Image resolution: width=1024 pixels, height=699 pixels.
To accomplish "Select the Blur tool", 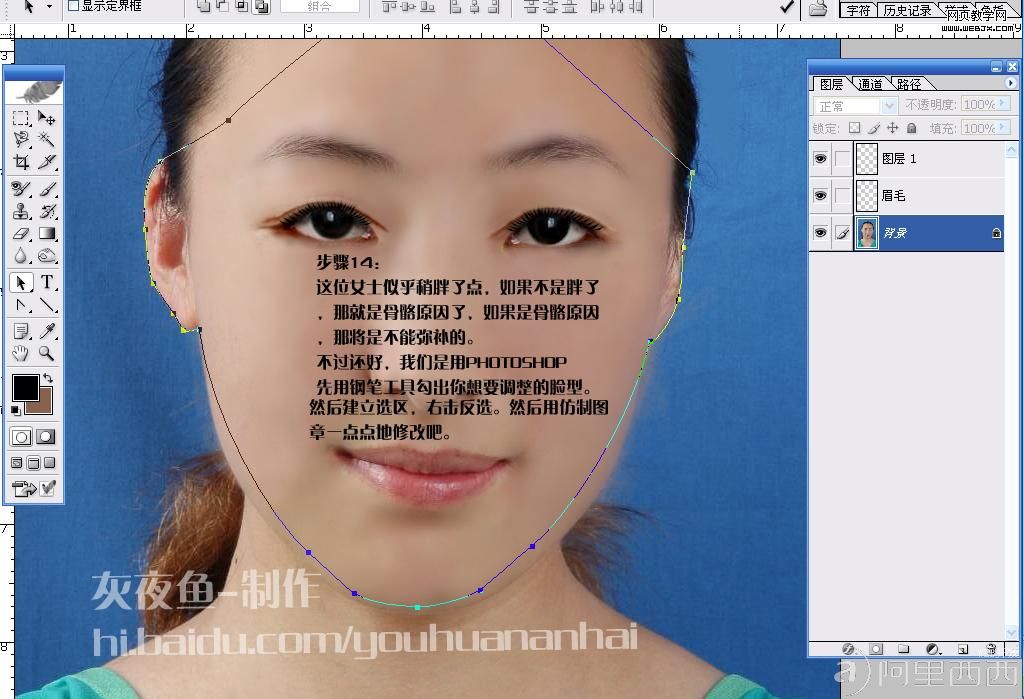I will (x=21, y=255).
